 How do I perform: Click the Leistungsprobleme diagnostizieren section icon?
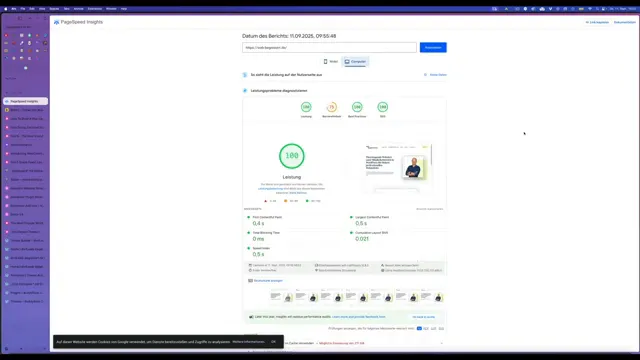coord(245,91)
